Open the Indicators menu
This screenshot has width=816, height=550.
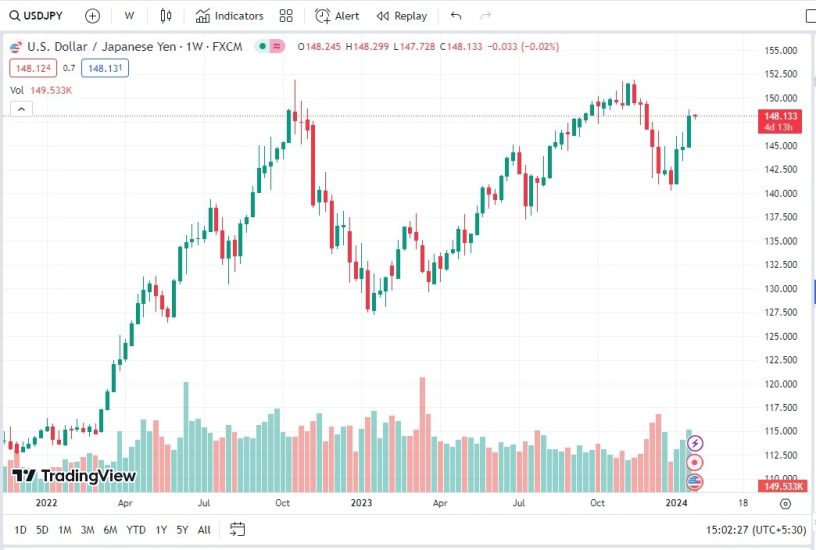[230, 16]
